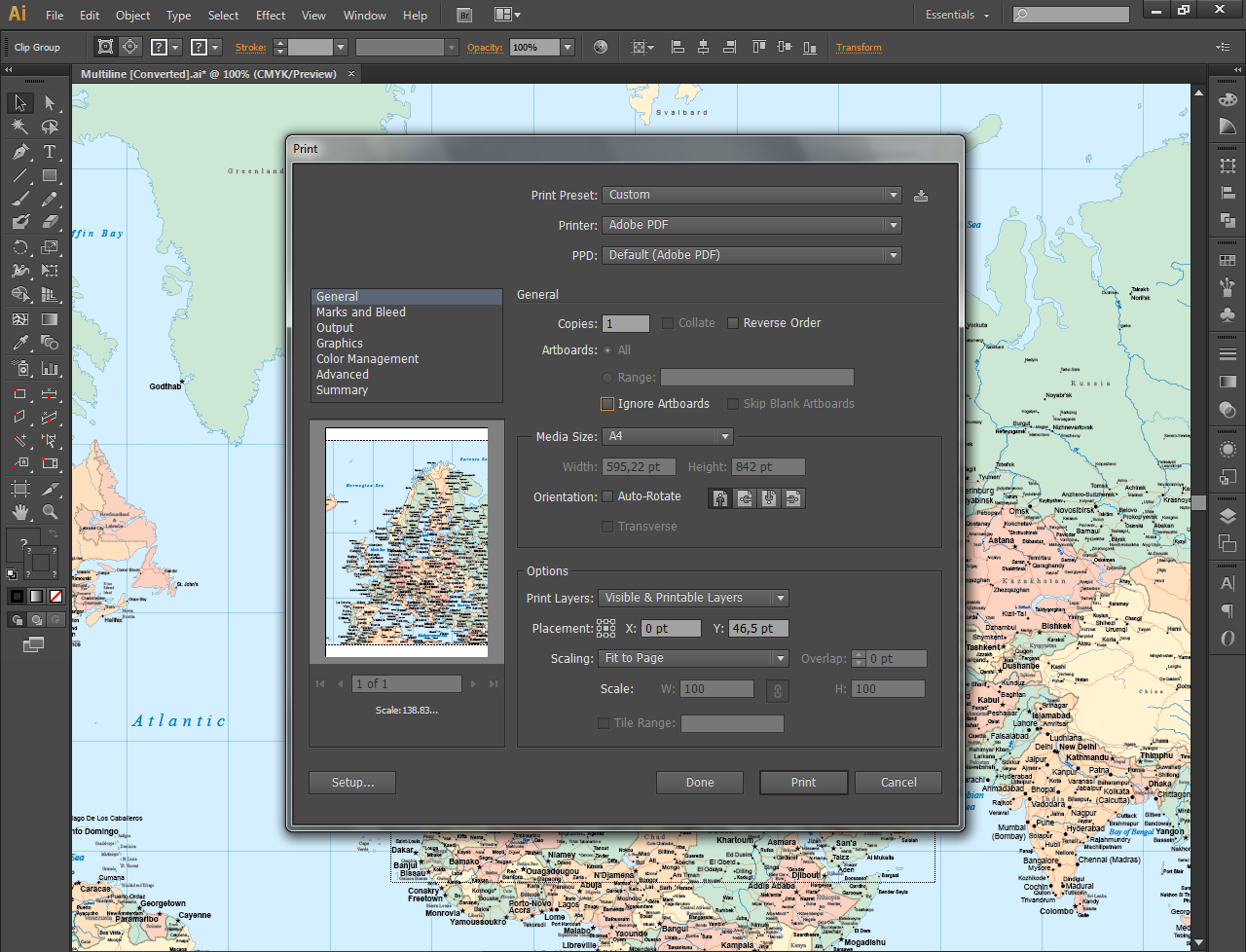The width and height of the screenshot is (1246, 952).
Task: Select the All artboards radio button
Action: 606,349
